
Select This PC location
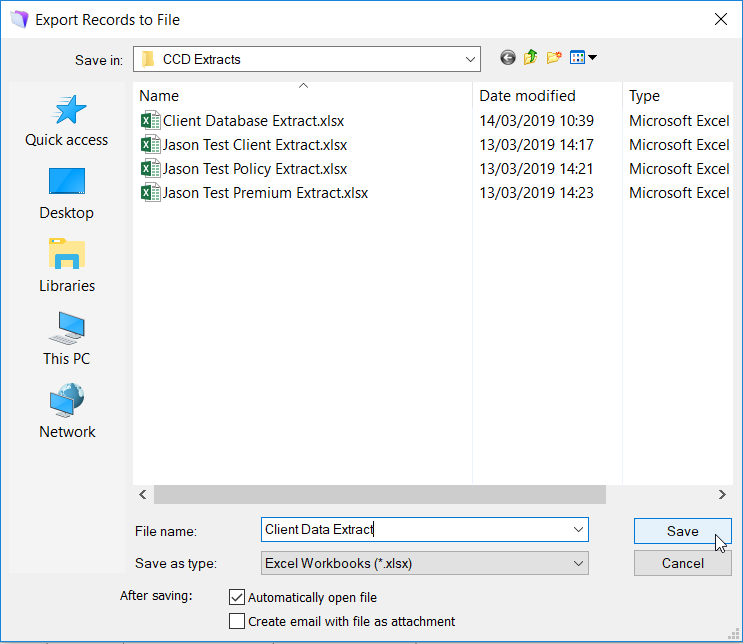[x=66, y=340]
